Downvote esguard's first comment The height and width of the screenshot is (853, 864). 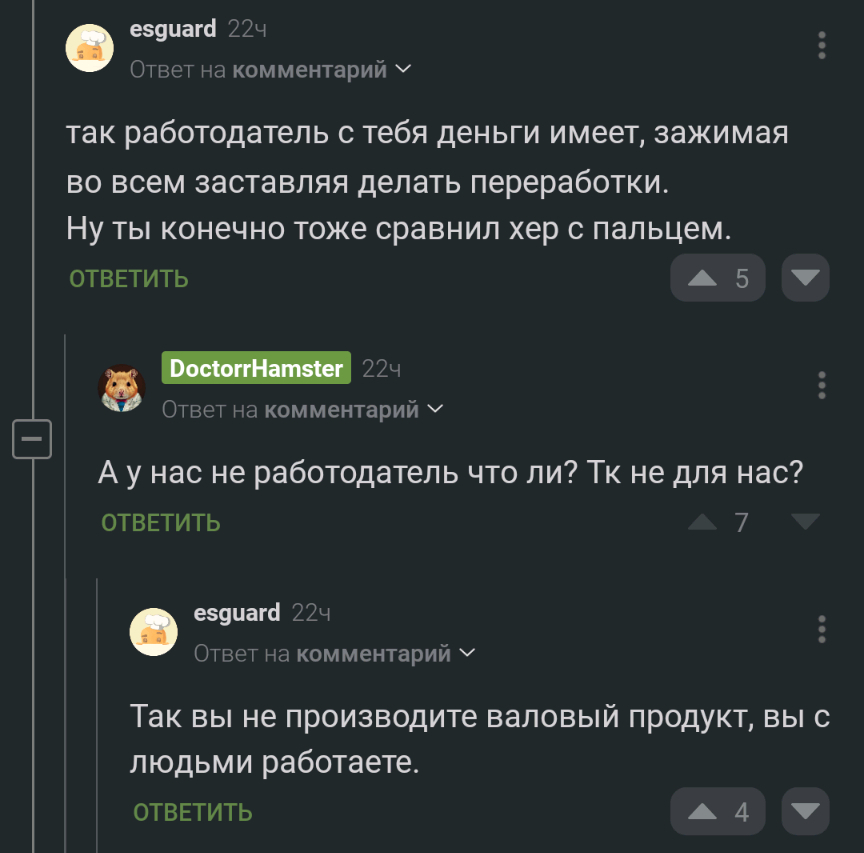tap(805, 278)
